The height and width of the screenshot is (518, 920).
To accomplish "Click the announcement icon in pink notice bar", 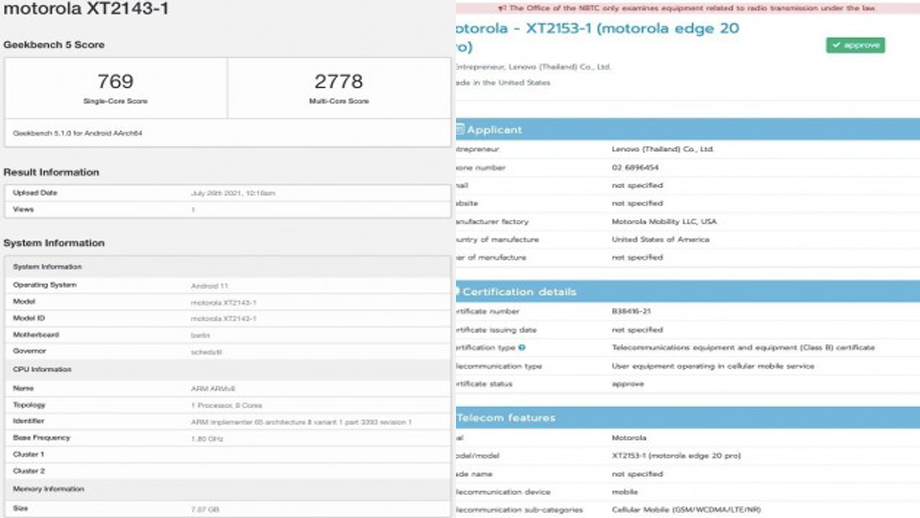I will (x=501, y=8).
